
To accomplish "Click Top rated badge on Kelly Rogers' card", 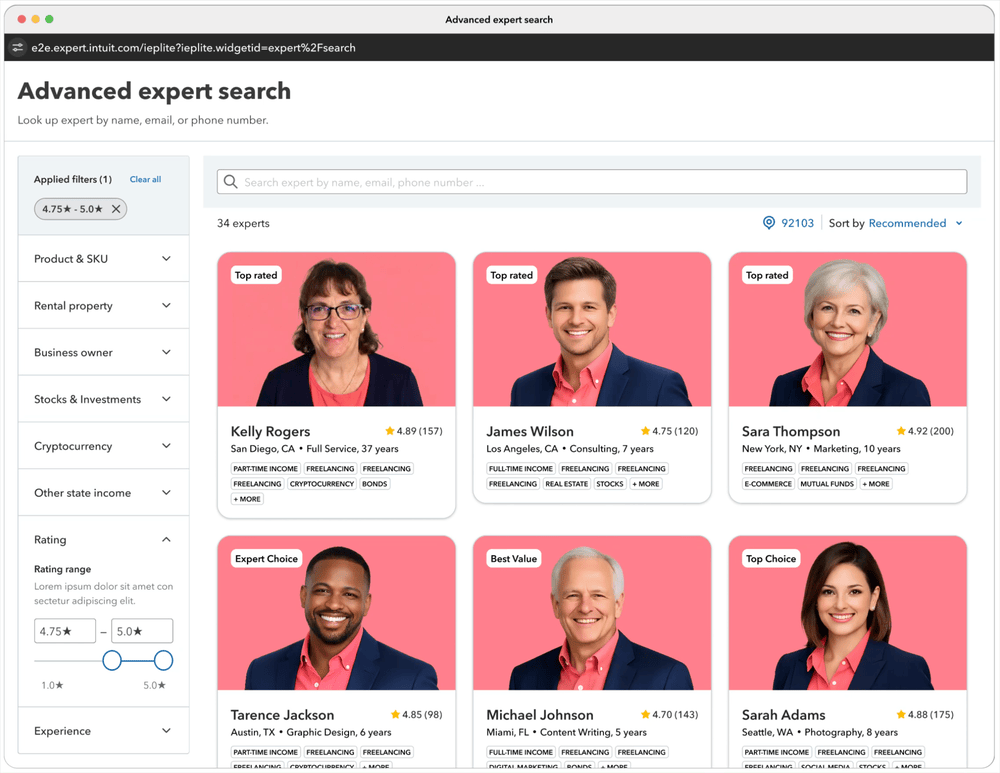I will [x=256, y=275].
